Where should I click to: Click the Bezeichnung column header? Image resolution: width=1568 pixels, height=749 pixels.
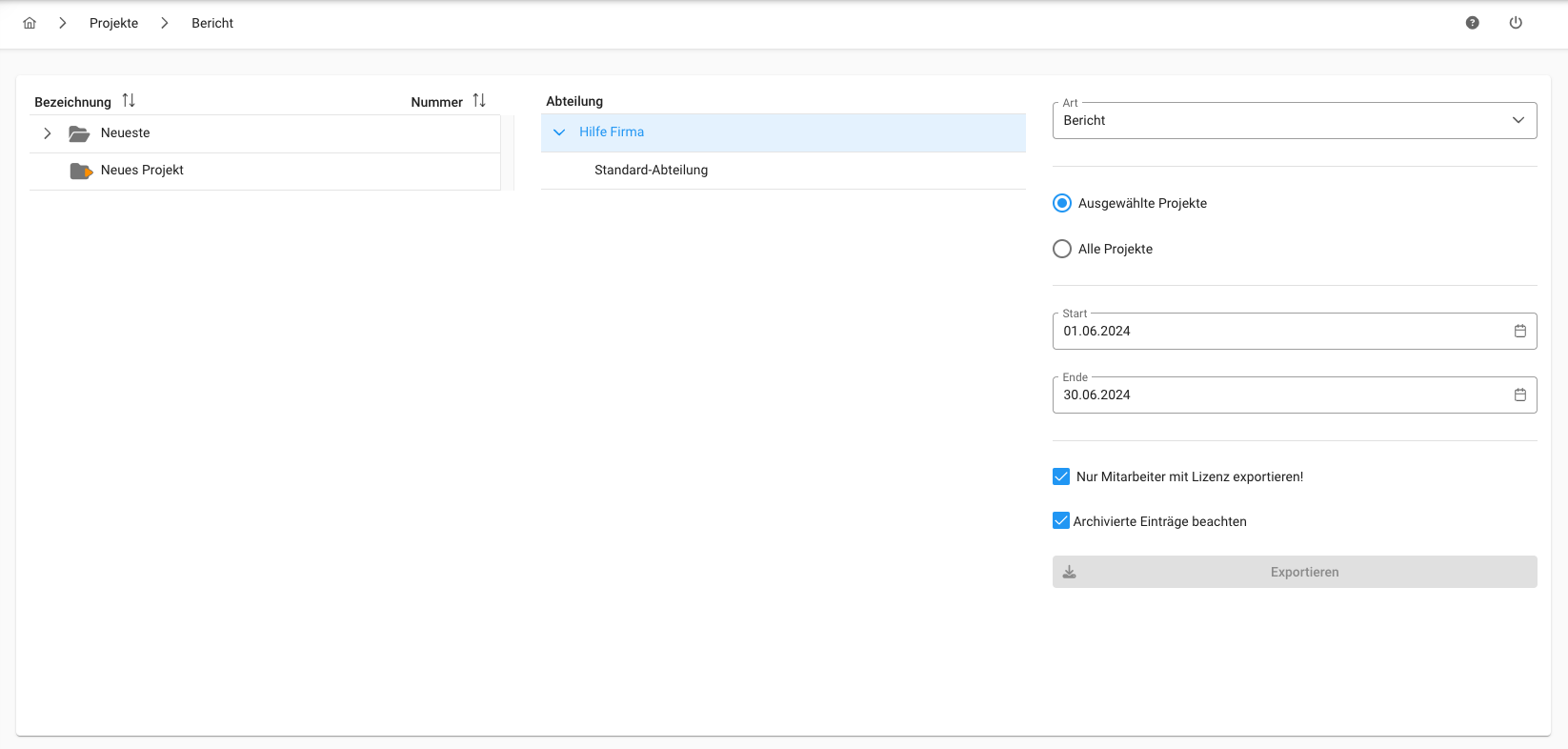[x=72, y=102]
